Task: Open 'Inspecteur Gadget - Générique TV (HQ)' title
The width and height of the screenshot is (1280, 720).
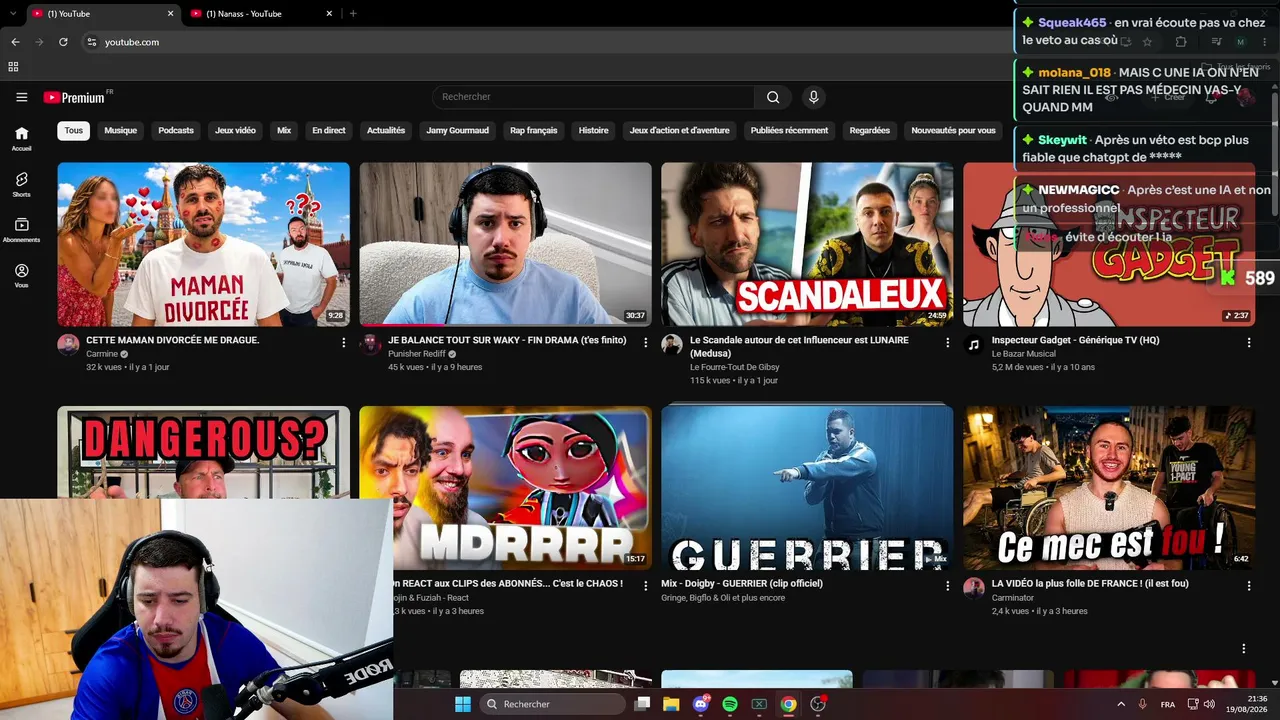Action: [x=1076, y=340]
